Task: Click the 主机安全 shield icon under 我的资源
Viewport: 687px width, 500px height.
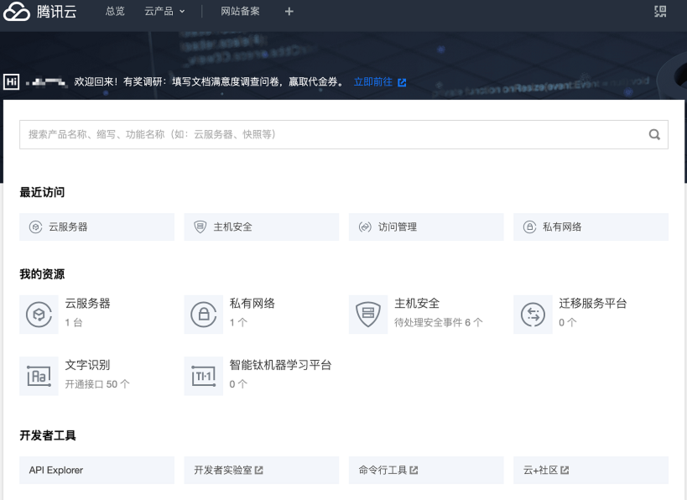Action: (x=368, y=314)
